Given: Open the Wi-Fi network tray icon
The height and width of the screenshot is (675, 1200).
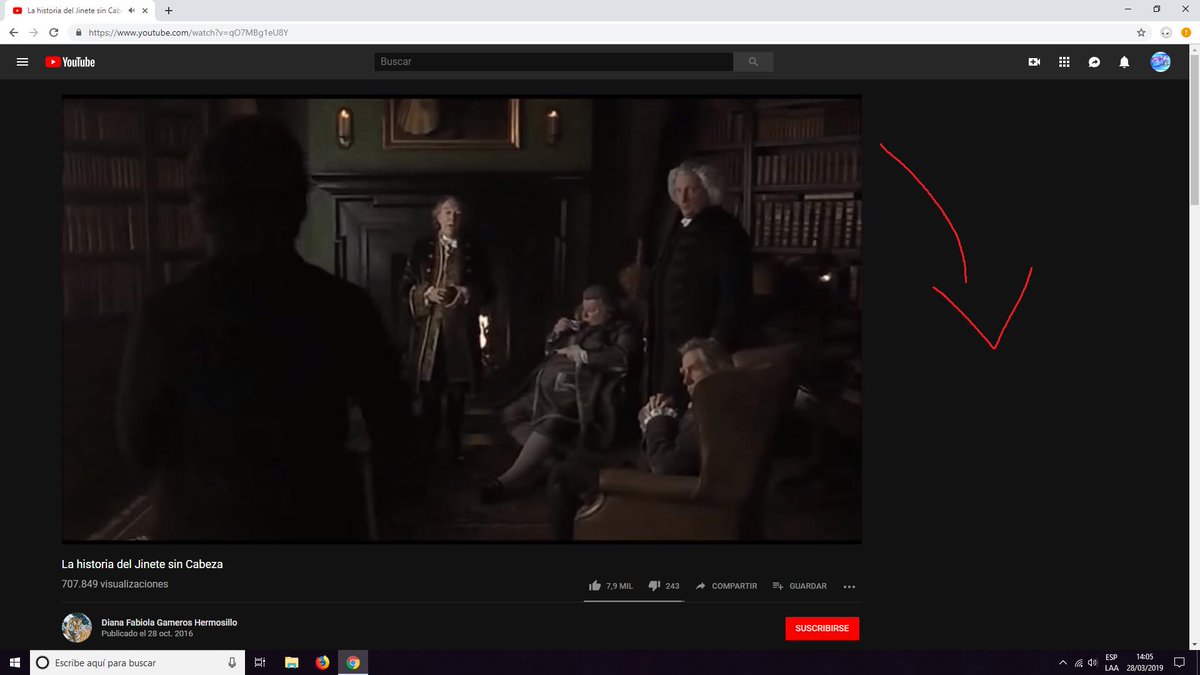Looking at the screenshot, I should tap(1078, 663).
